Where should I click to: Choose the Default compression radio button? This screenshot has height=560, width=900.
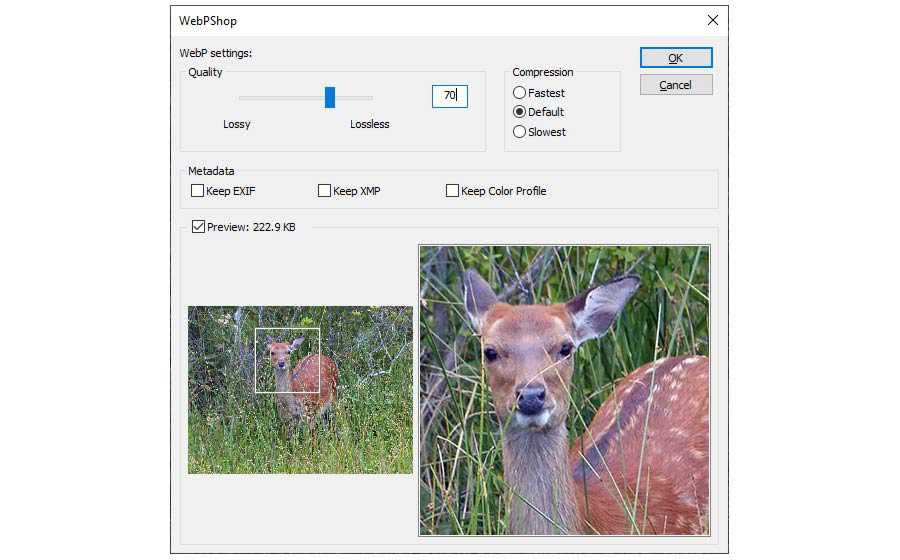[520, 112]
